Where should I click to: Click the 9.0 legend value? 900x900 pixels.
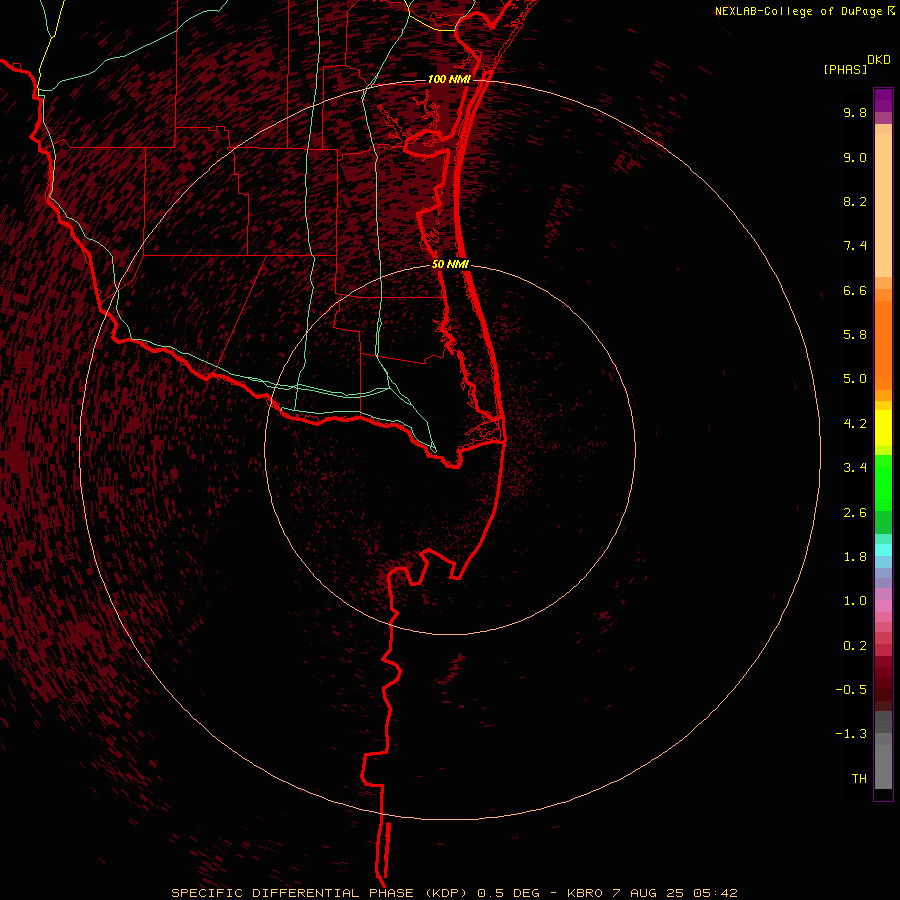click(x=855, y=157)
